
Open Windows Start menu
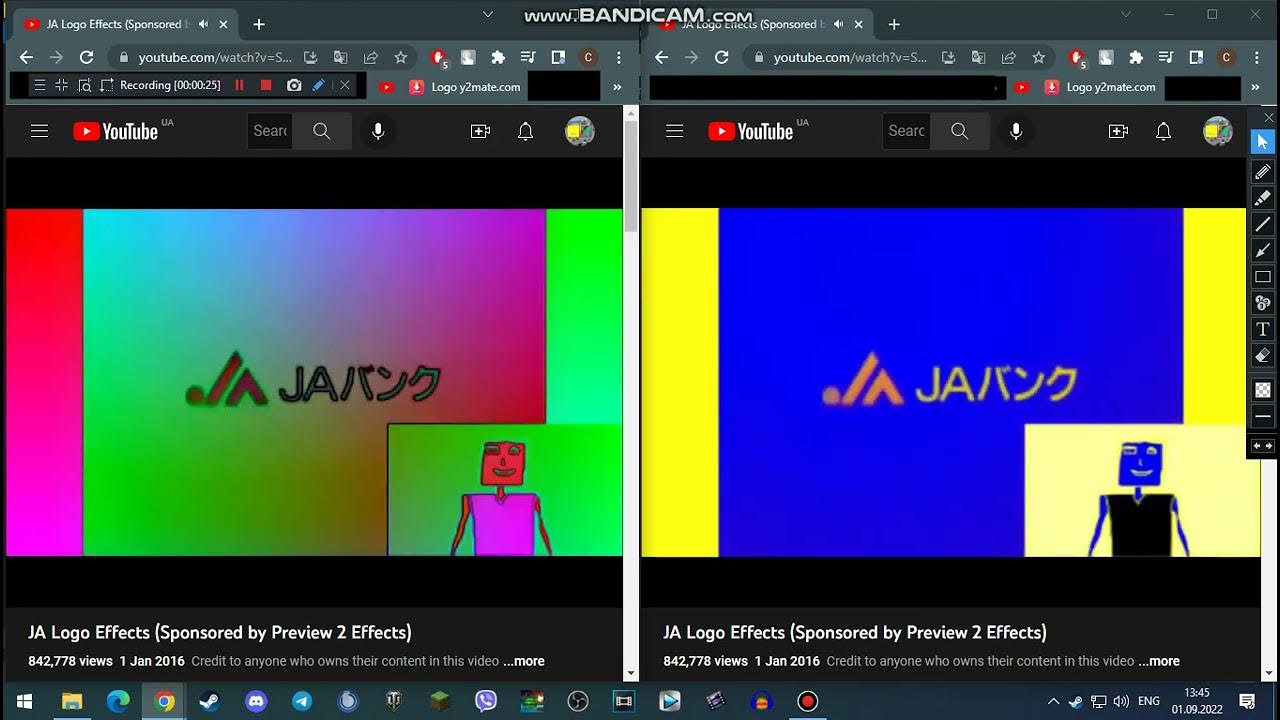tap(24, 701)
